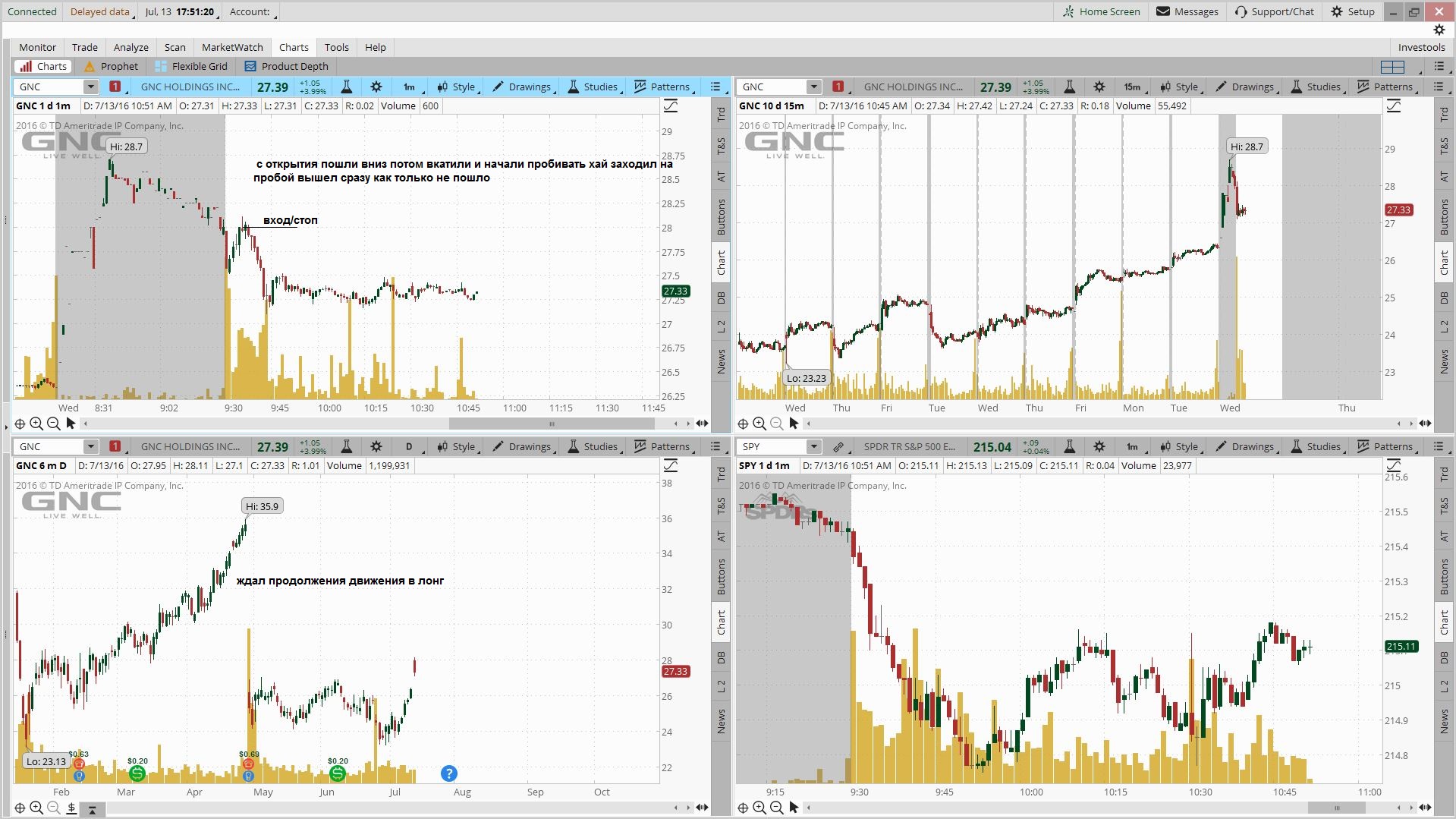Image resolution: width=1456 pixels, height=819 pixels.
Task: Click the flask icon in GNC 1m chart toolbar
Action: pos(346,87)
